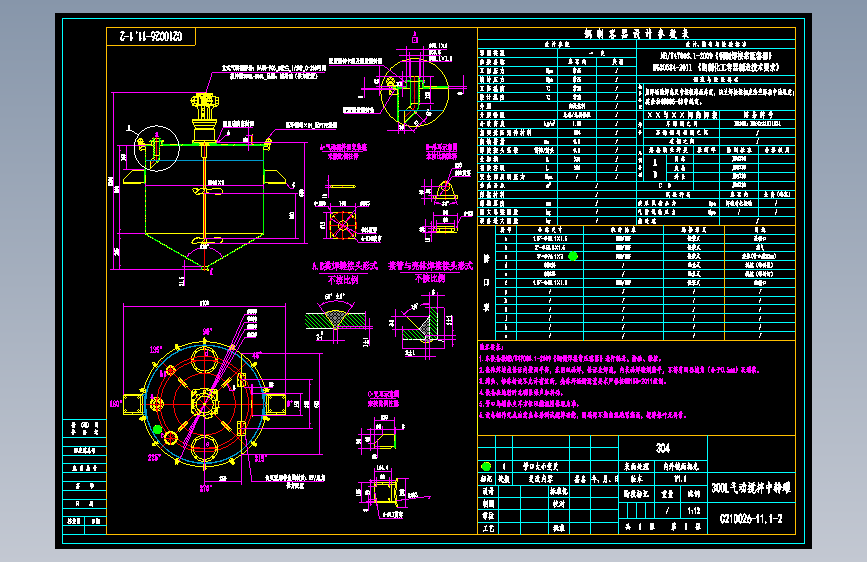Image resolution: width=867 pixels, height=562 pixels.
Task: Click the '315°' angle label on plan view
Action: tap(260, 459)
